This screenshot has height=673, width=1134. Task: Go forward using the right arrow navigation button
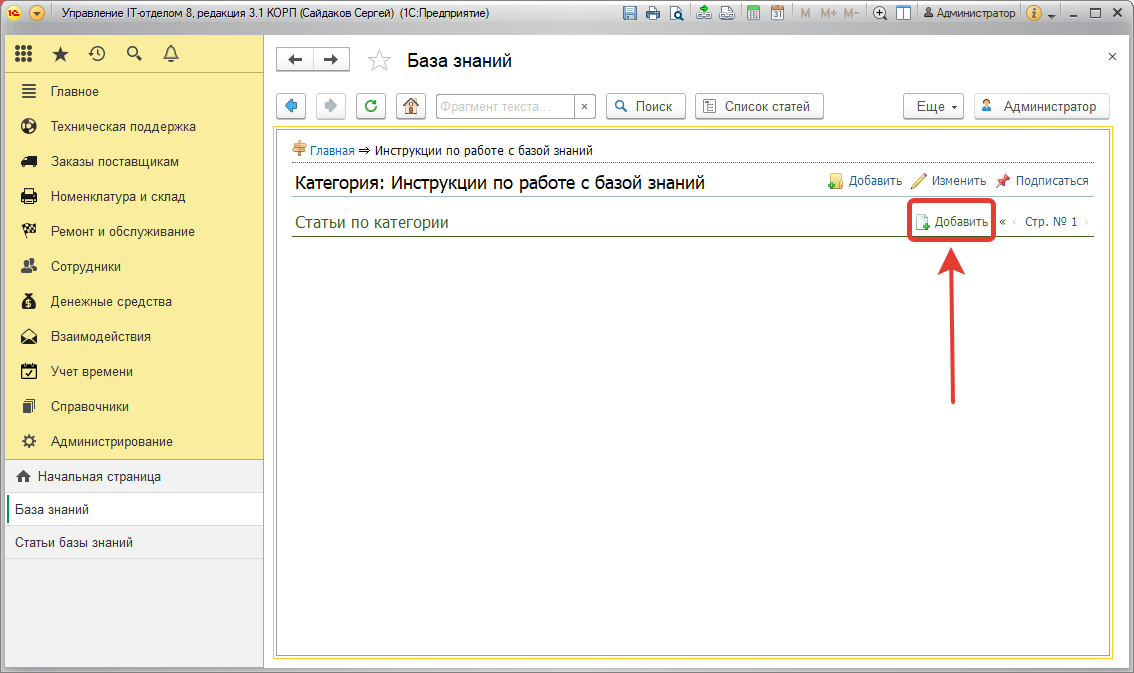tap(331, 59)
